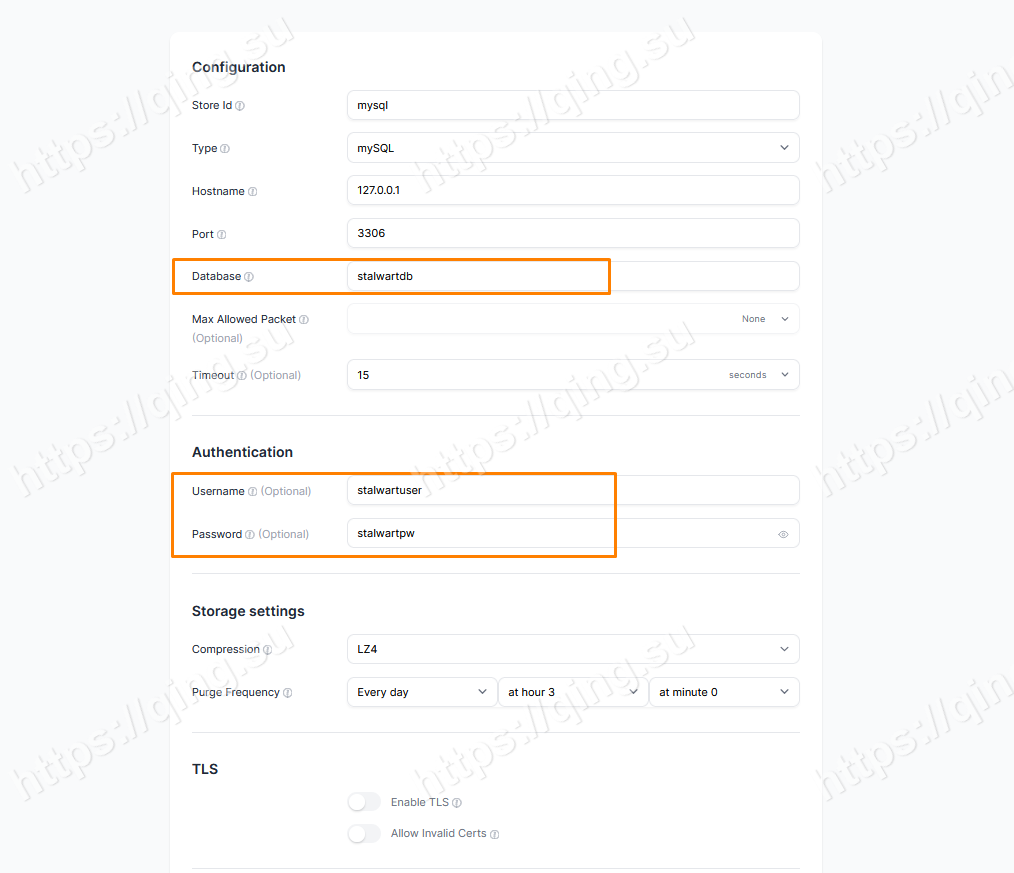Click the info icon beside Compression label

pyautogui.click(x=268, y=649)
